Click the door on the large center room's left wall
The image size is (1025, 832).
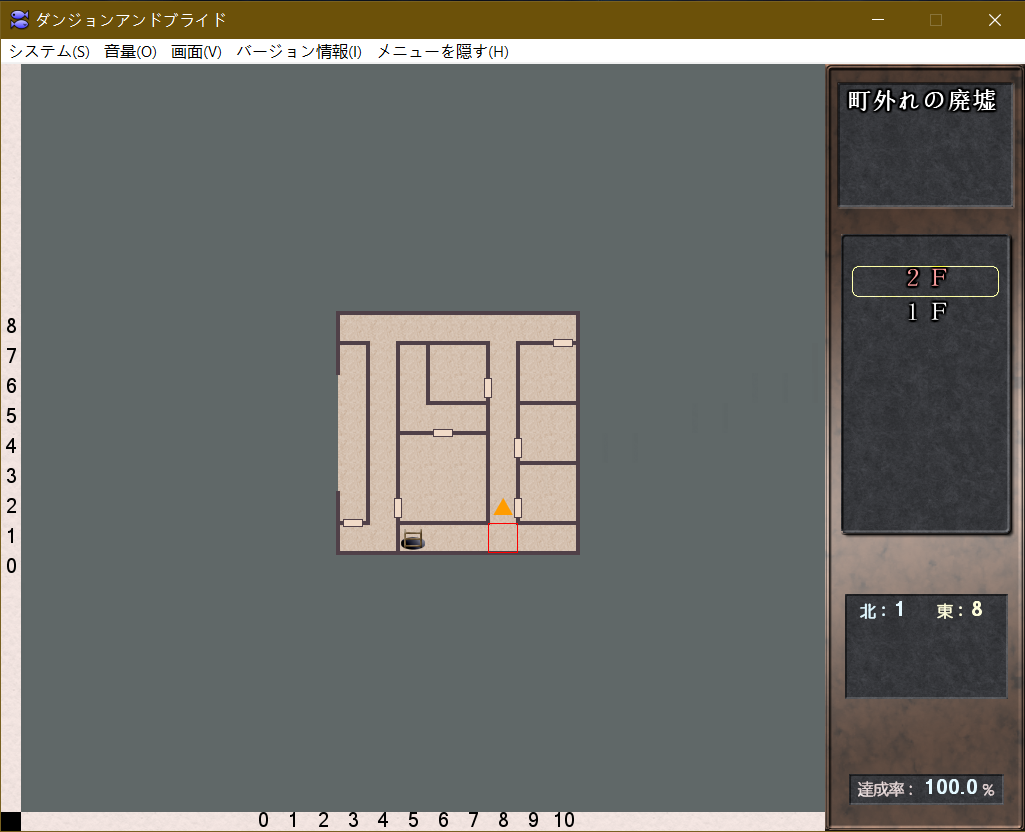398,507
